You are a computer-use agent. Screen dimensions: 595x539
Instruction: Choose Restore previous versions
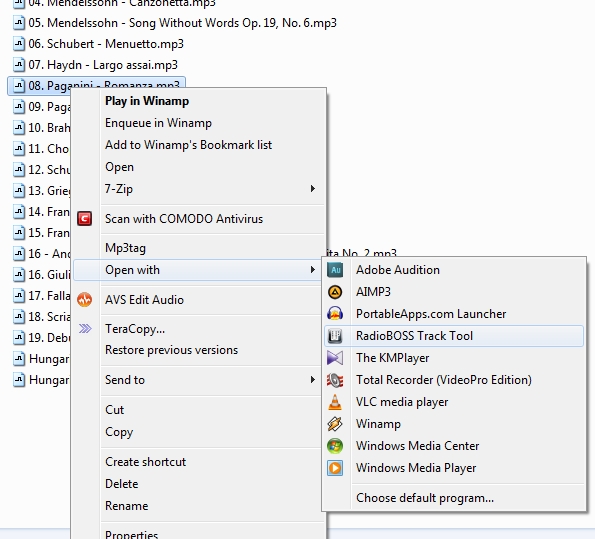[172, 350]
